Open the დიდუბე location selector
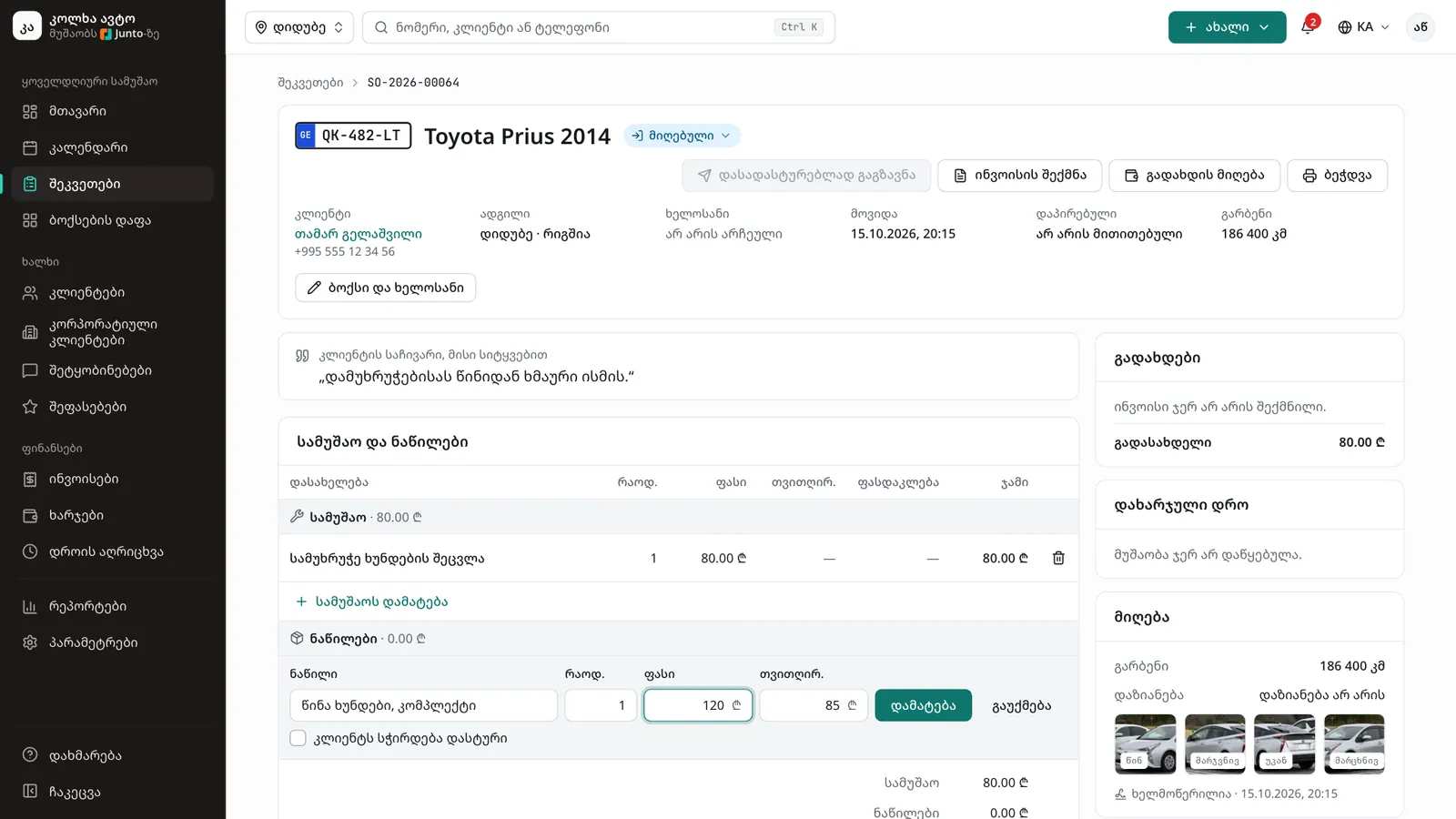The width and height of the screenshot is (1456, 819). [x=298, y=27]
